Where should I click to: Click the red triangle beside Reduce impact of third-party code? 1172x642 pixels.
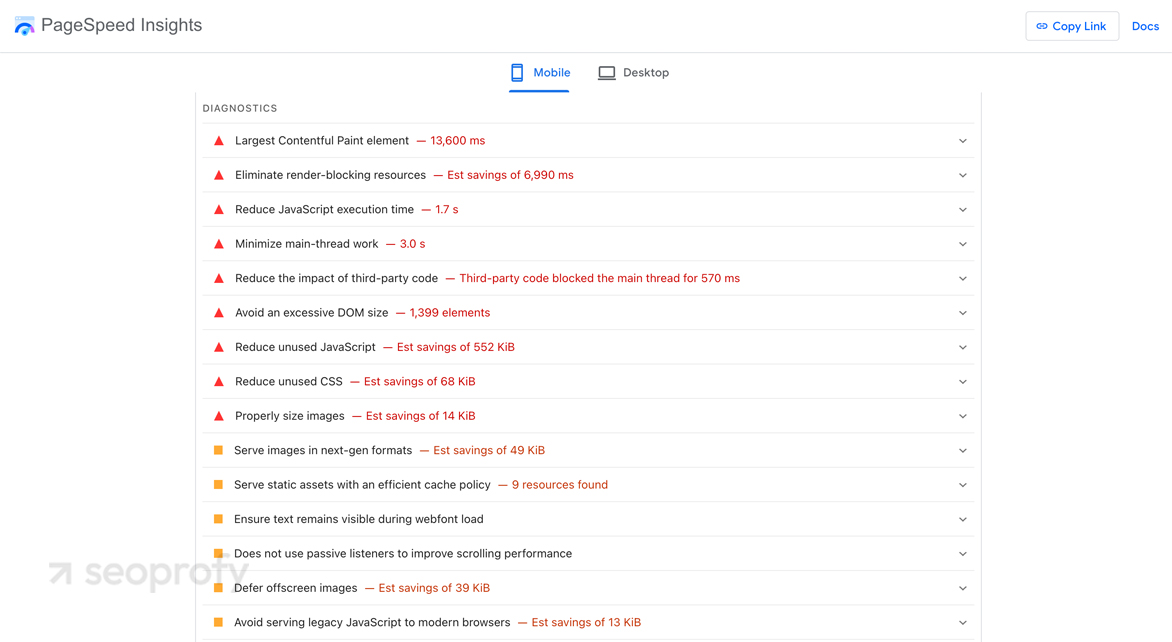[x=219, y=278]
